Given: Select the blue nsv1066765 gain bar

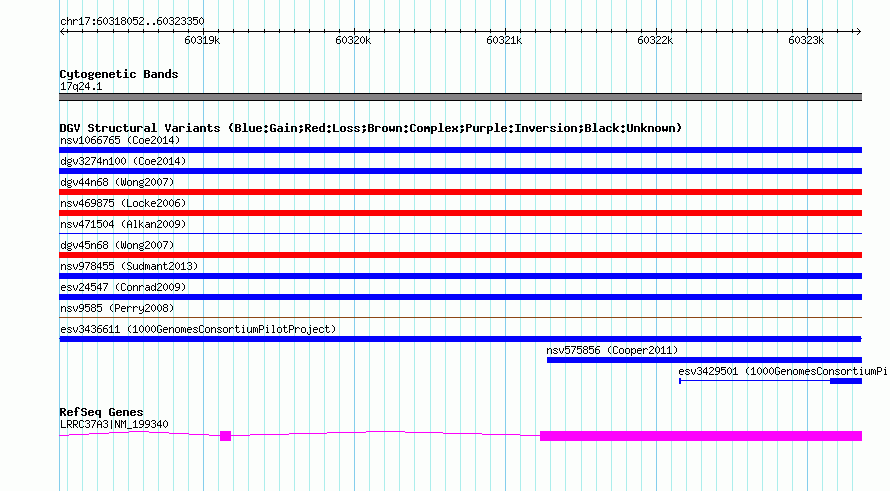Looking at the screenshot, I should 460,150.
